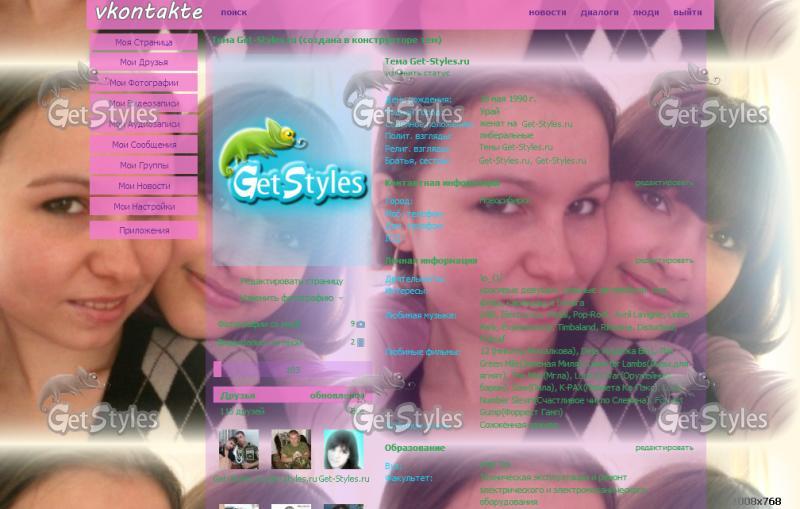Open Мои Фотографии in sidebar

click(144, 83)
